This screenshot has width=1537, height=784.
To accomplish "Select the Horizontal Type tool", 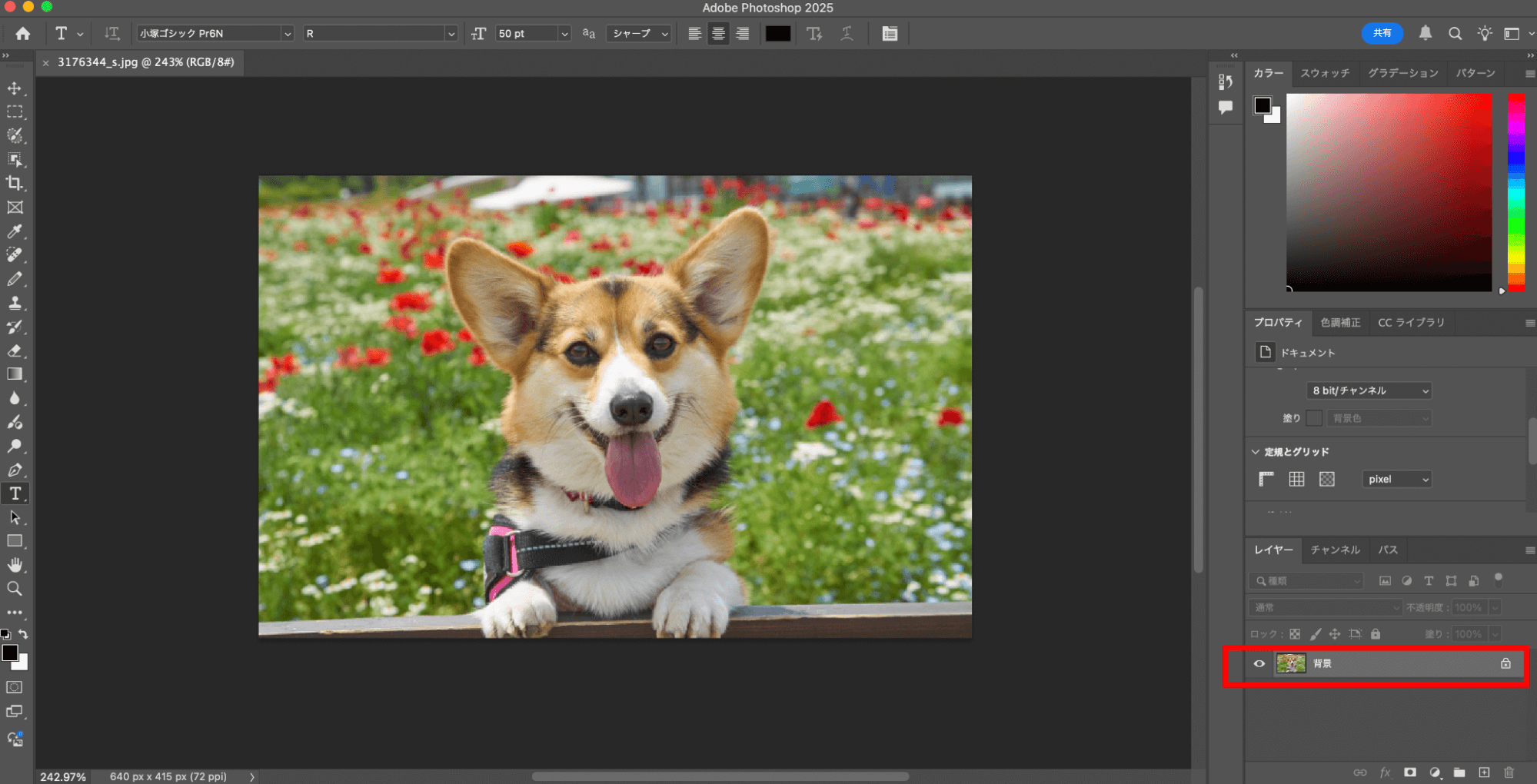I will pos(15,493).
